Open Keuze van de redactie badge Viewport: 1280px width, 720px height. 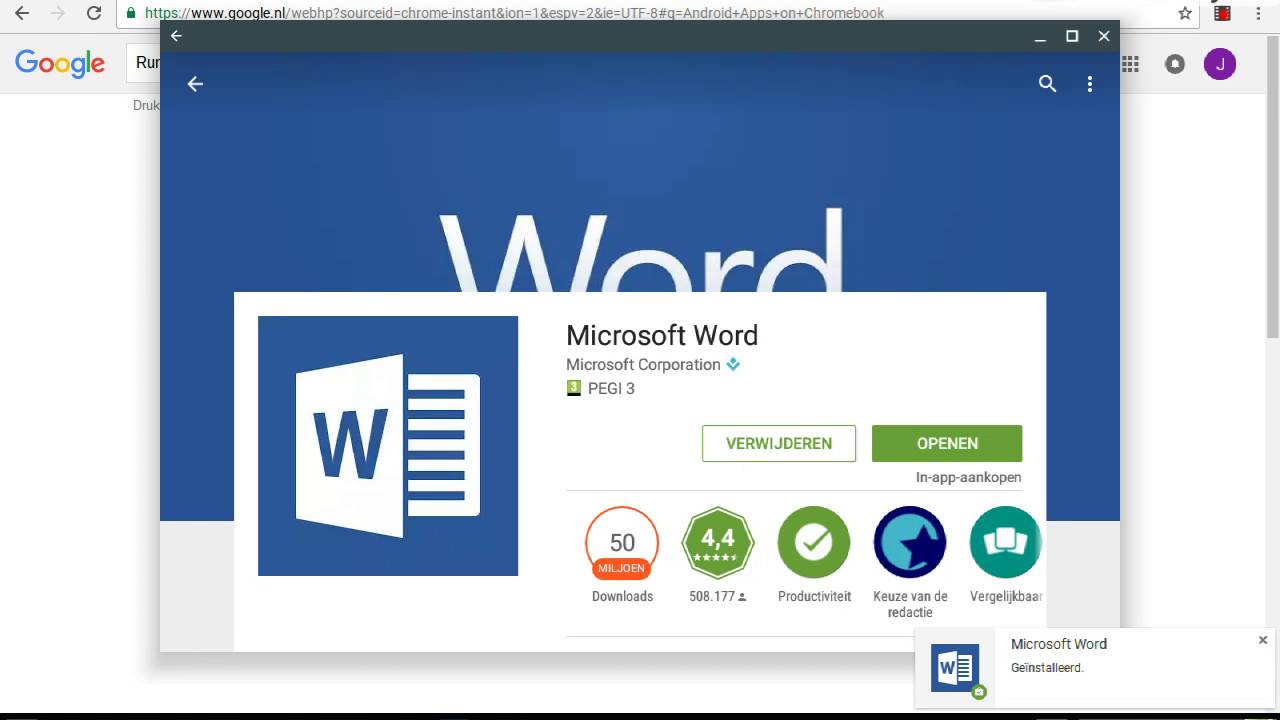(910, 562)
